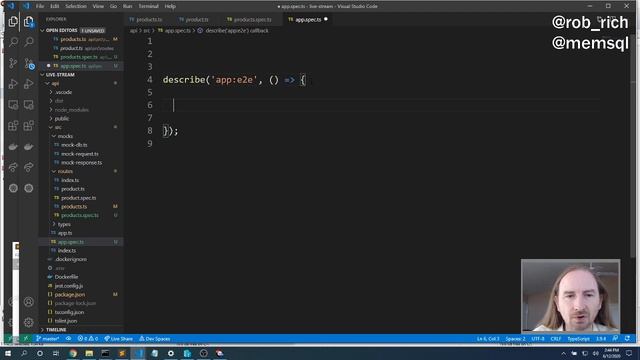This screenshot has height=360, width=640.
Task: Change the CRLF line ending setting
Action: (x=556, y=339)
